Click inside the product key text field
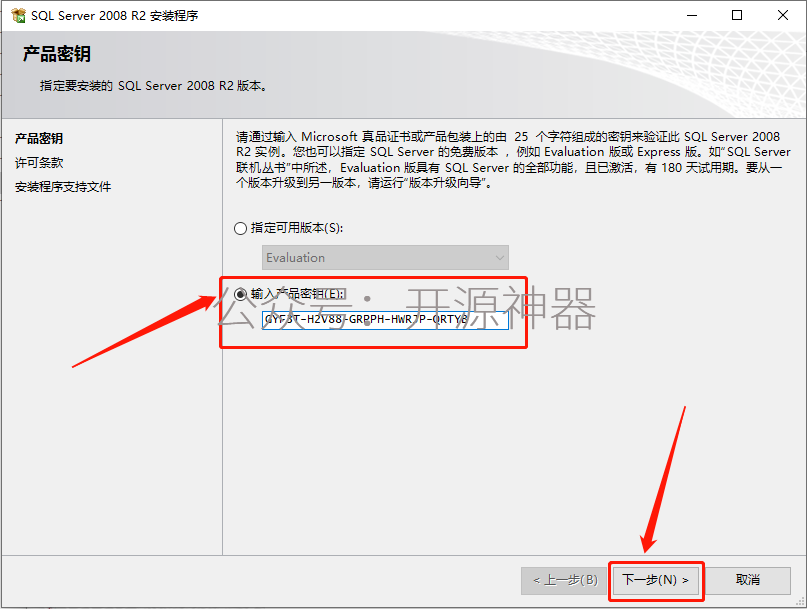807x609 pixels. (385, 320)
